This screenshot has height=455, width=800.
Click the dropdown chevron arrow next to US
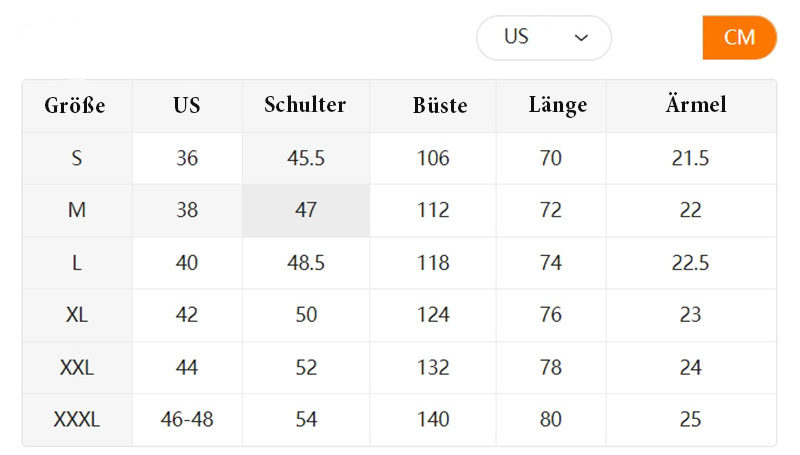click(581, 38)
